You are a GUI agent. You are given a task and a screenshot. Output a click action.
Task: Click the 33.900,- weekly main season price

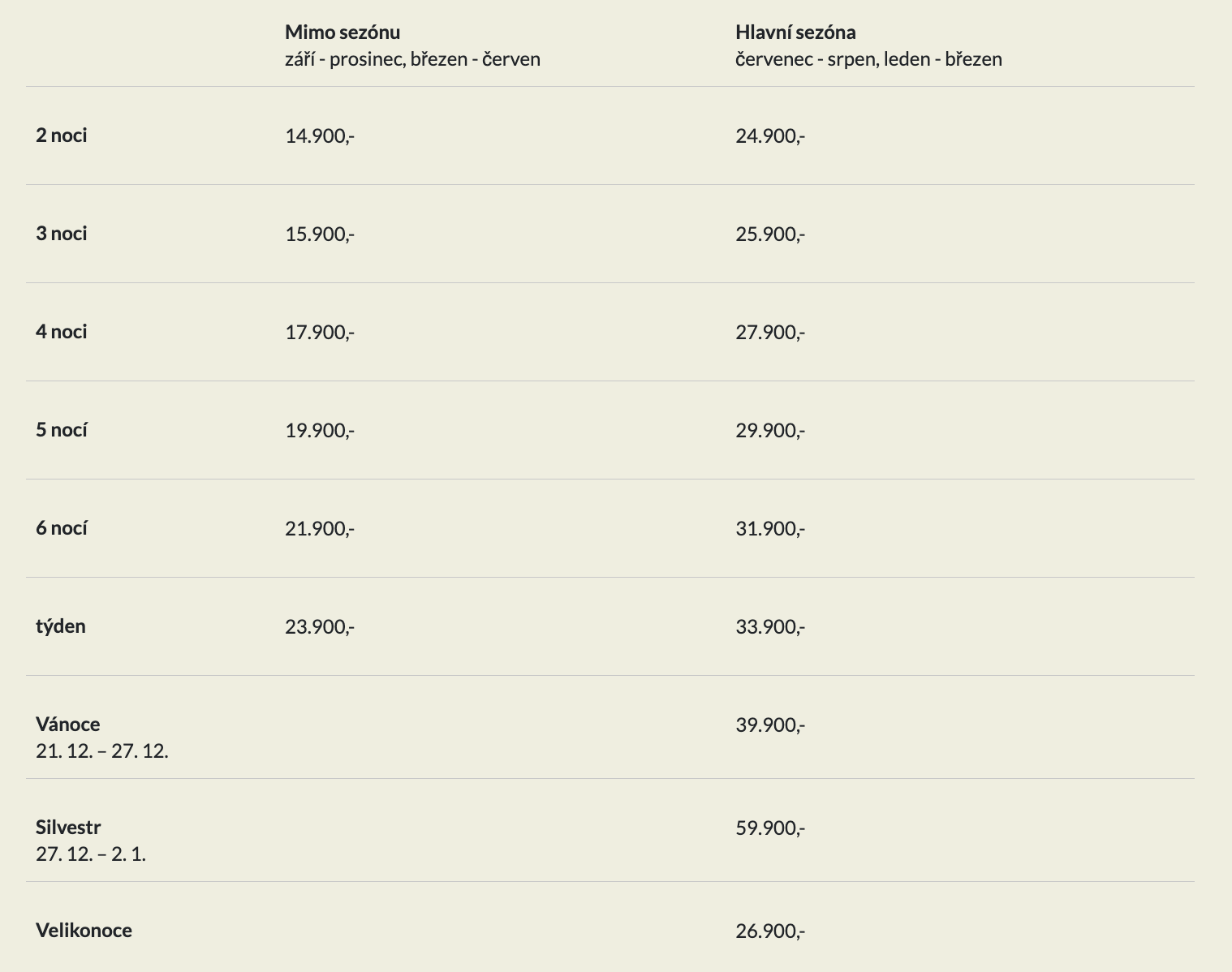coord(770,627)
